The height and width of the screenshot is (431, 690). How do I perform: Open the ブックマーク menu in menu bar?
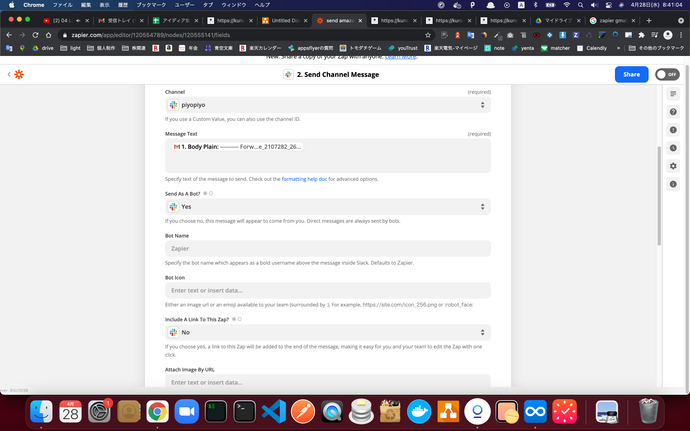coord(151,5)
